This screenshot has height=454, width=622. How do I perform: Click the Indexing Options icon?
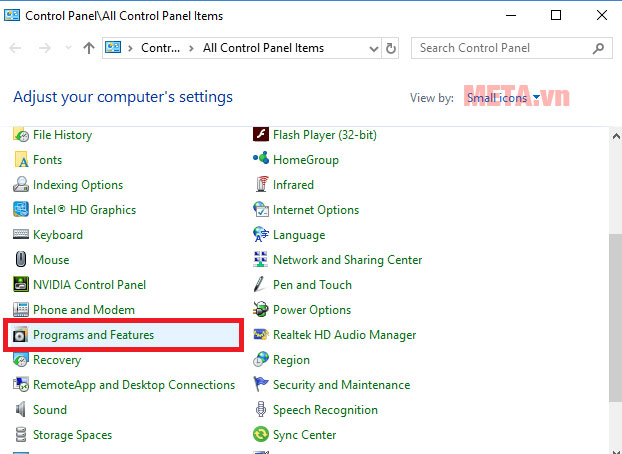point(21,185)
